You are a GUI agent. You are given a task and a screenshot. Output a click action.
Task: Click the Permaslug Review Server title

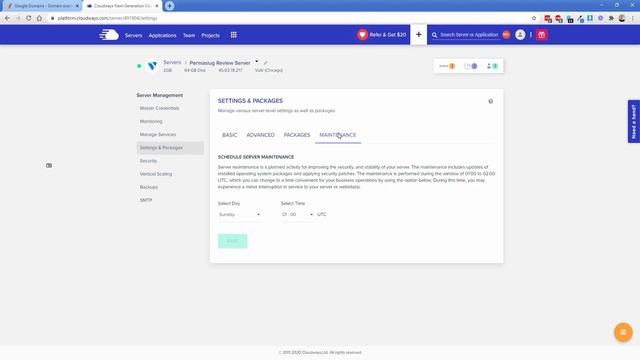tap(220, 63)
